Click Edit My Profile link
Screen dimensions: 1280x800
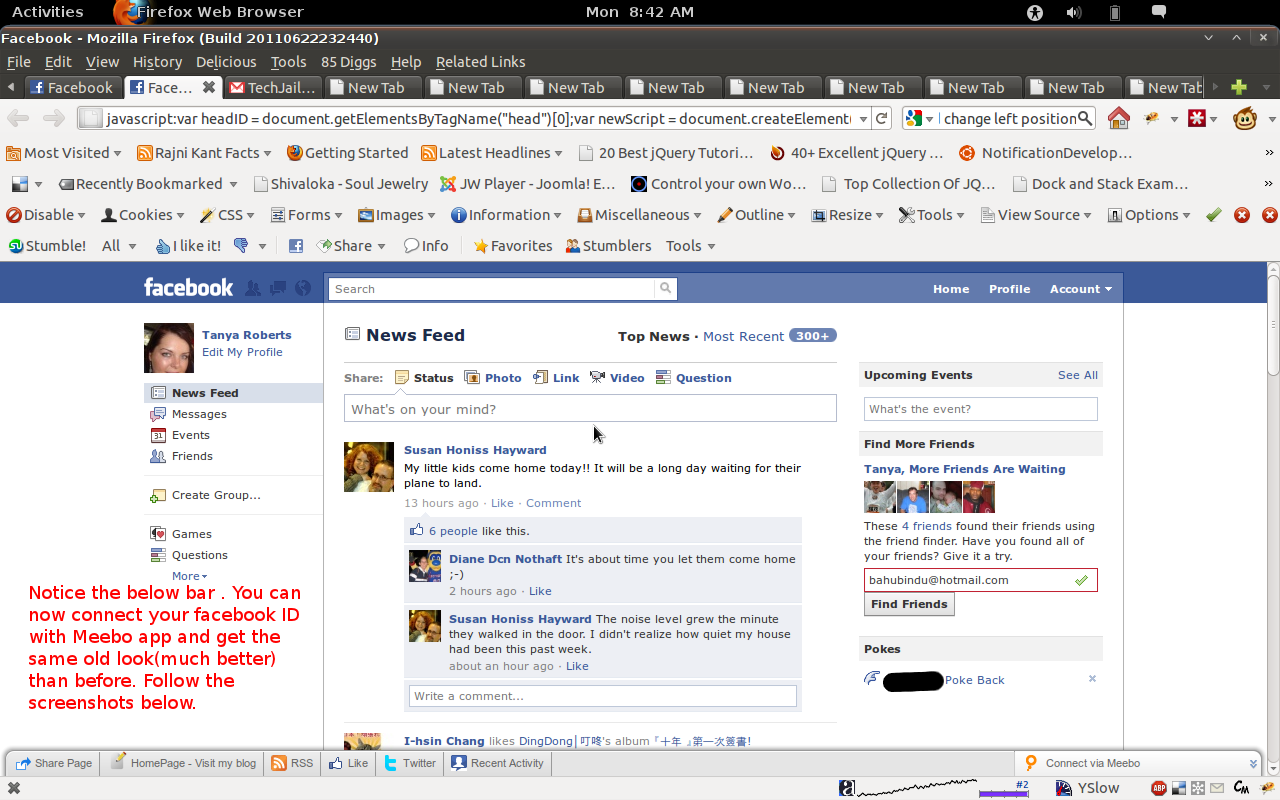[242, 352]
